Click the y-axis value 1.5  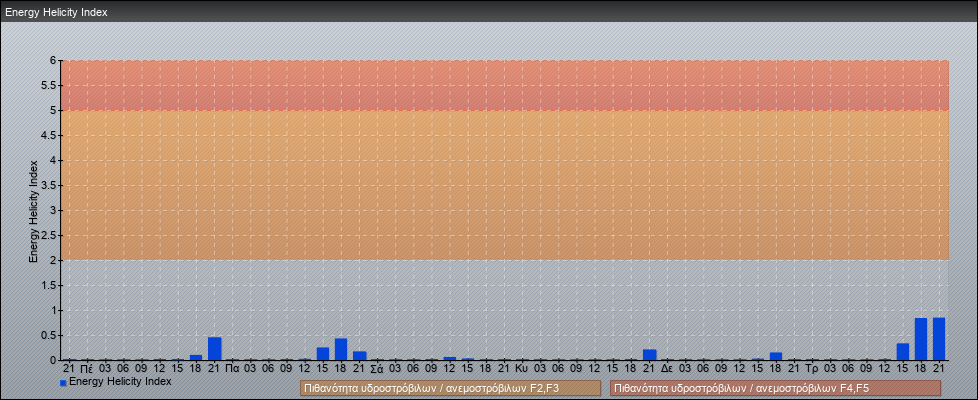49,285
